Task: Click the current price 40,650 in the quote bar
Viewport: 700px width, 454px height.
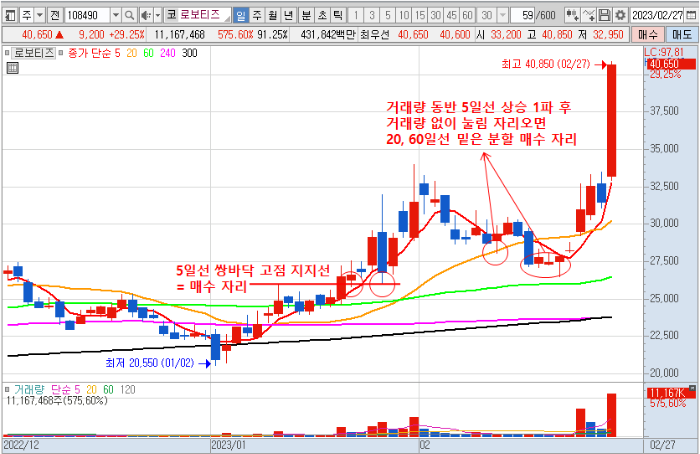Action: point(38,35)
